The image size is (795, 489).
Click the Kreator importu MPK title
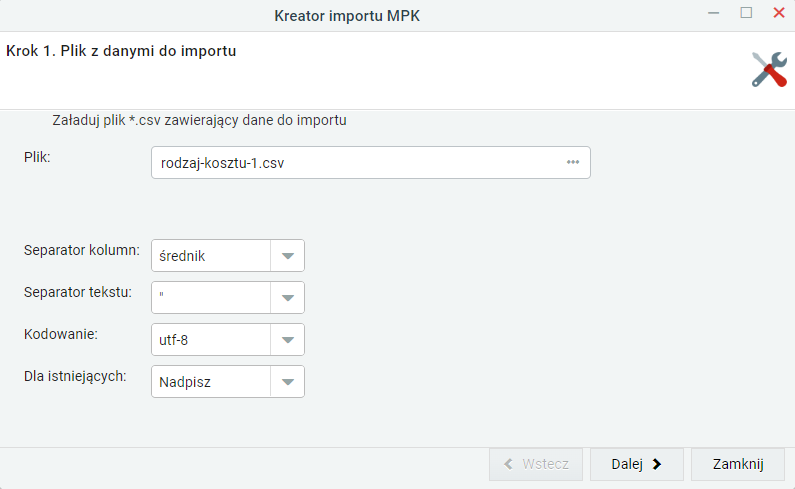pyautogui.click(x=347, y=16)
